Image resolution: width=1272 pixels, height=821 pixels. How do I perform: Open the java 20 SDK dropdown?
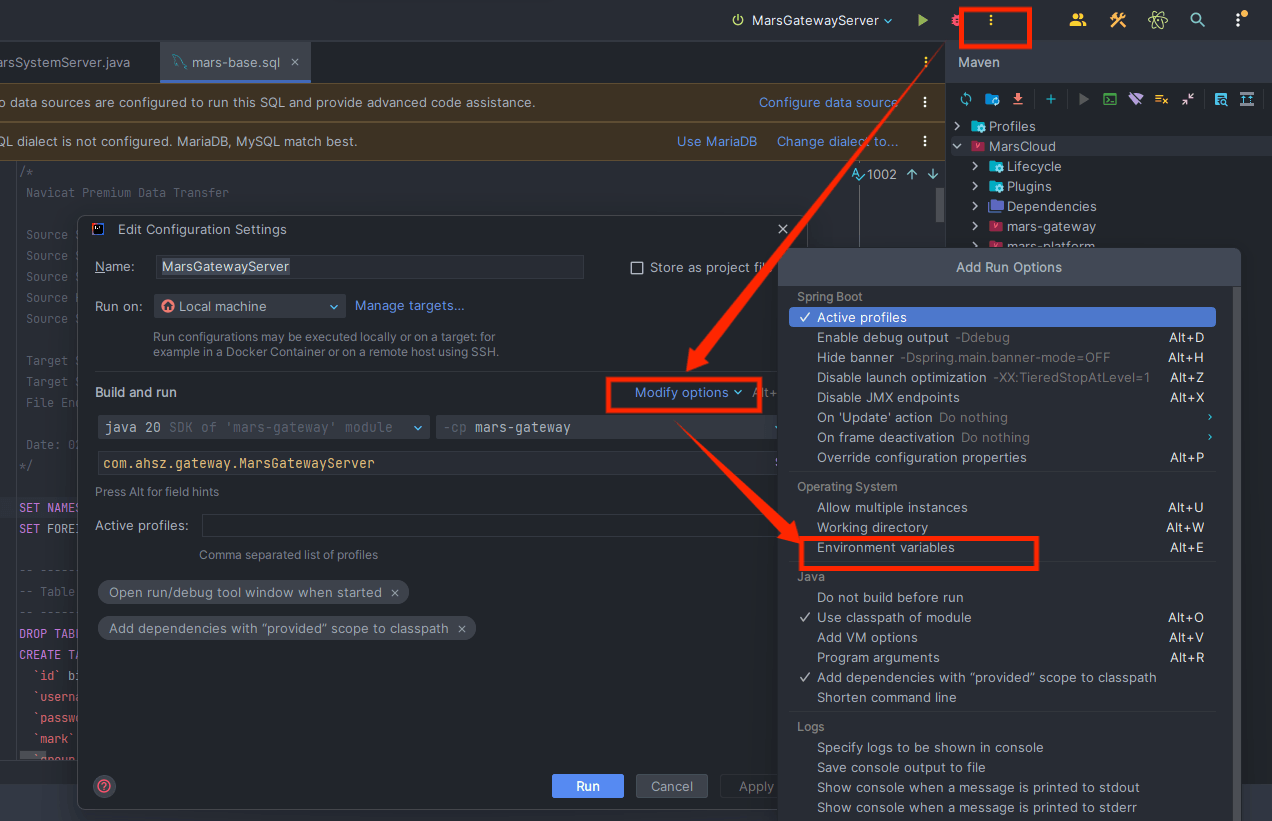(x=264, y=427)
